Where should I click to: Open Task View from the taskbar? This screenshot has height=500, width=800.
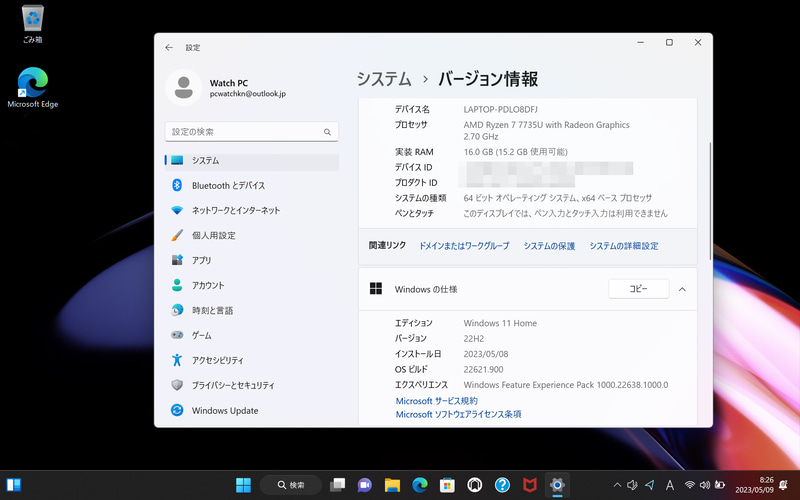[x=337, y=485]
